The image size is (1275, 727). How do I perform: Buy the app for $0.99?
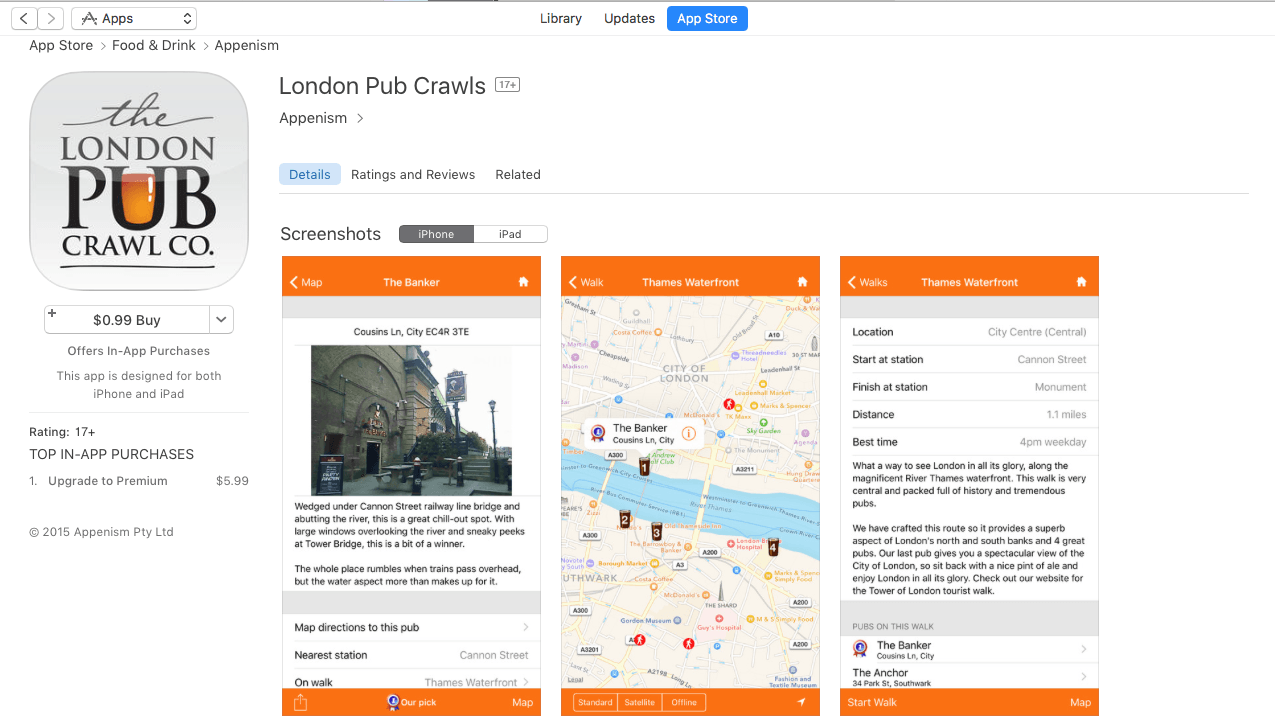[x=127, y=320]
